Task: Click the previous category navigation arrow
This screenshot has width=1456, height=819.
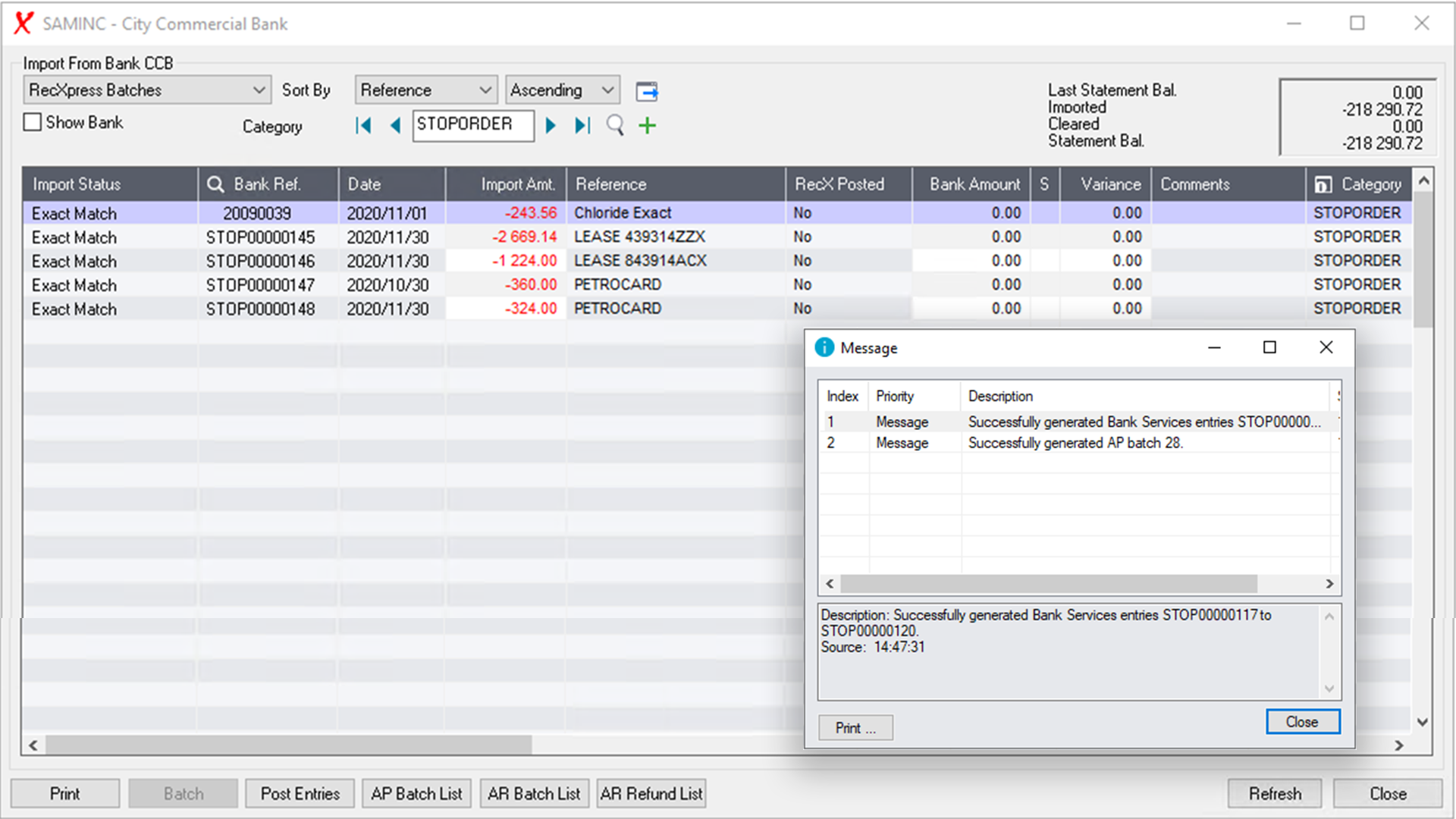Action: [x=395, y=126]
